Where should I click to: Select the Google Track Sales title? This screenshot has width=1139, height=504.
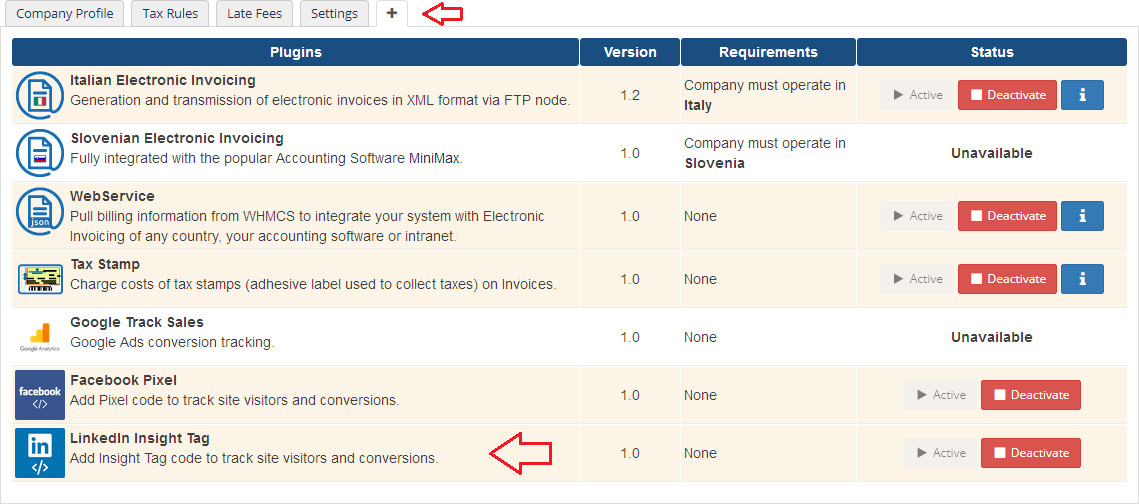137,322
